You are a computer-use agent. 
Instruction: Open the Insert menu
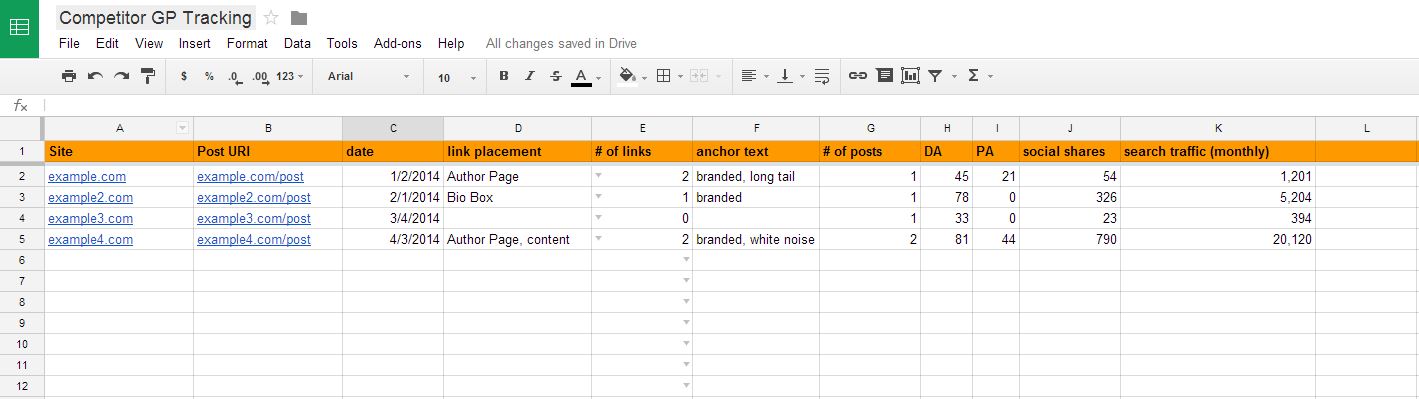195,43
